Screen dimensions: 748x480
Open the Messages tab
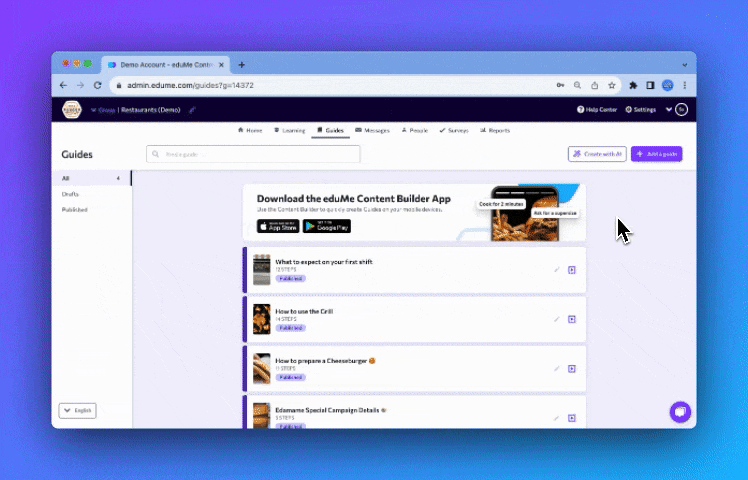(373, 130)
